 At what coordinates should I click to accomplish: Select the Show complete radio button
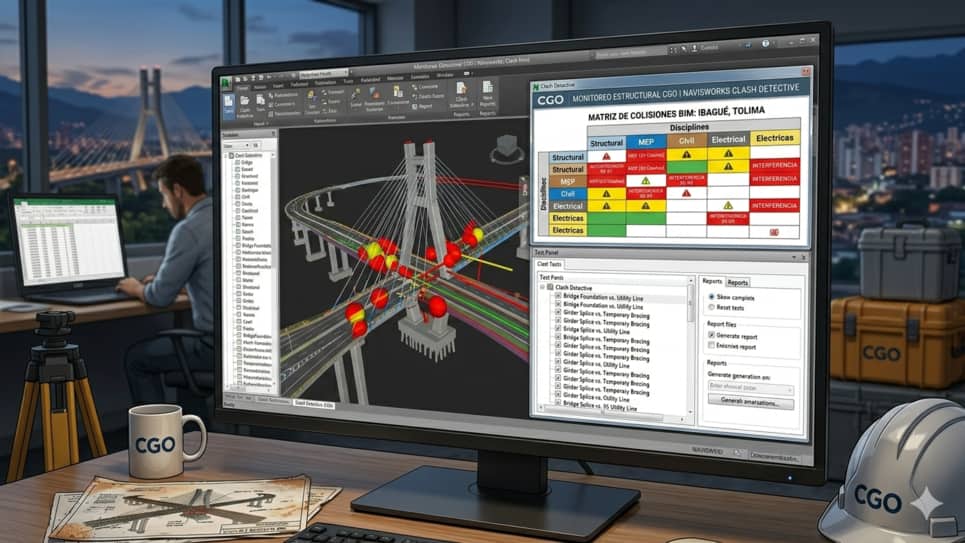(x=711, y=297)
